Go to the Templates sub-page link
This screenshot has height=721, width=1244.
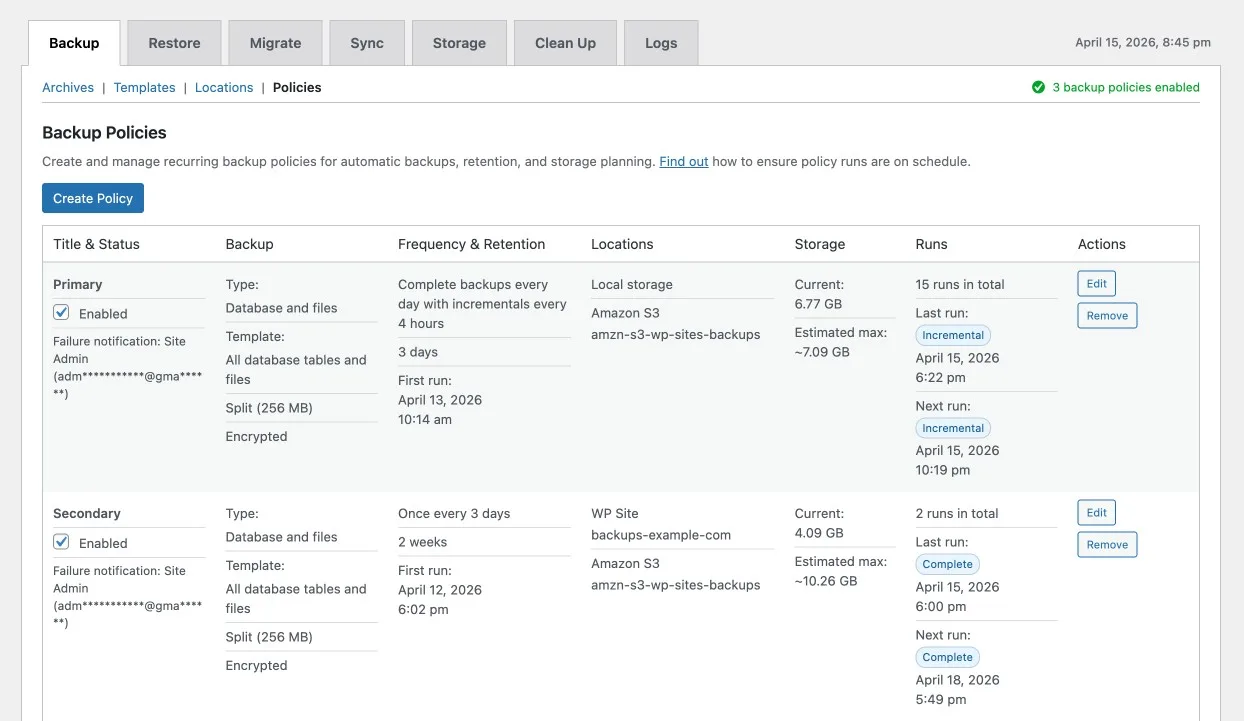coord(144,87)
